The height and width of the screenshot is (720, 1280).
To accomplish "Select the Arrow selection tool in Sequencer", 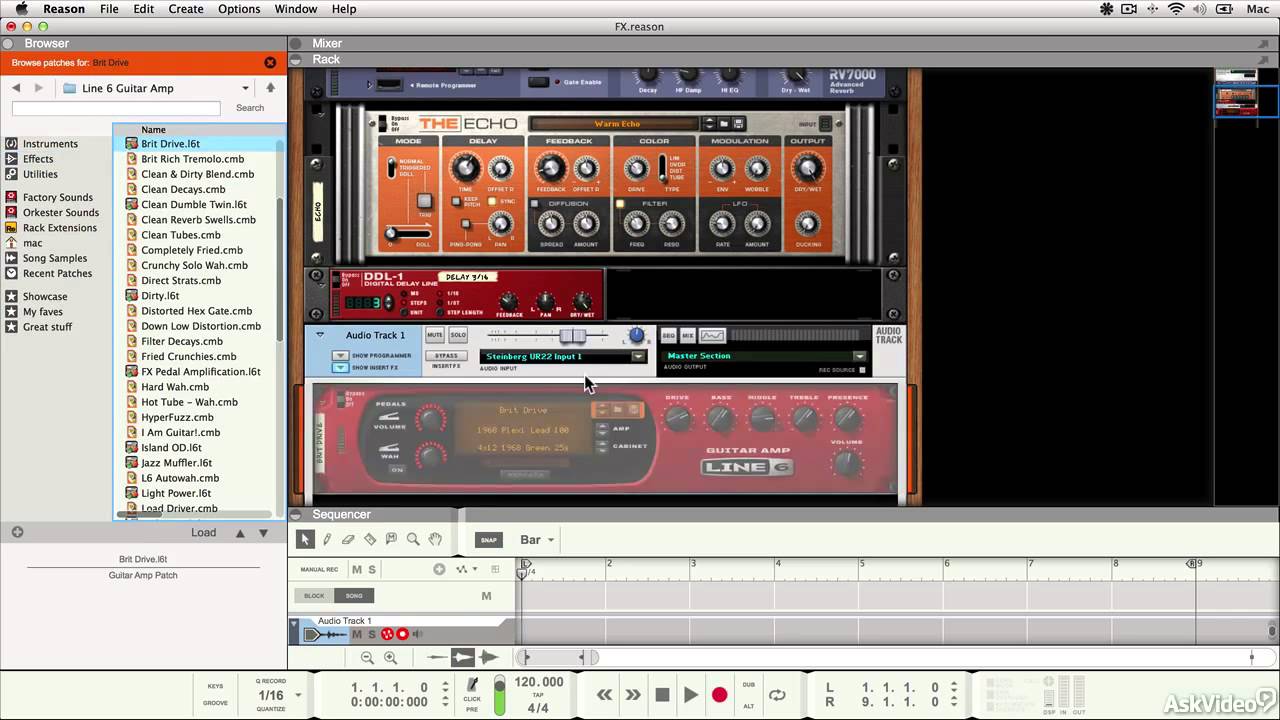I will pos(305,539).
